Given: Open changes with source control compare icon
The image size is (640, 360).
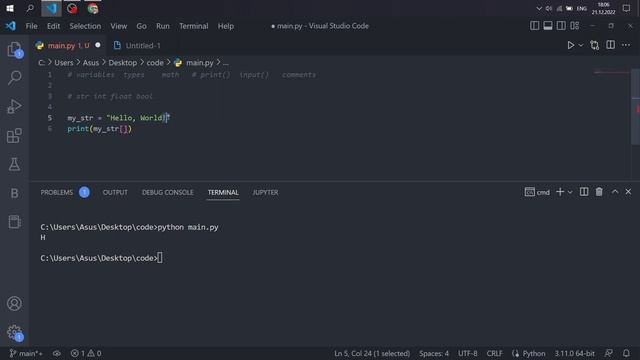Looking at the screenshot, I should (x=595, y=45).
